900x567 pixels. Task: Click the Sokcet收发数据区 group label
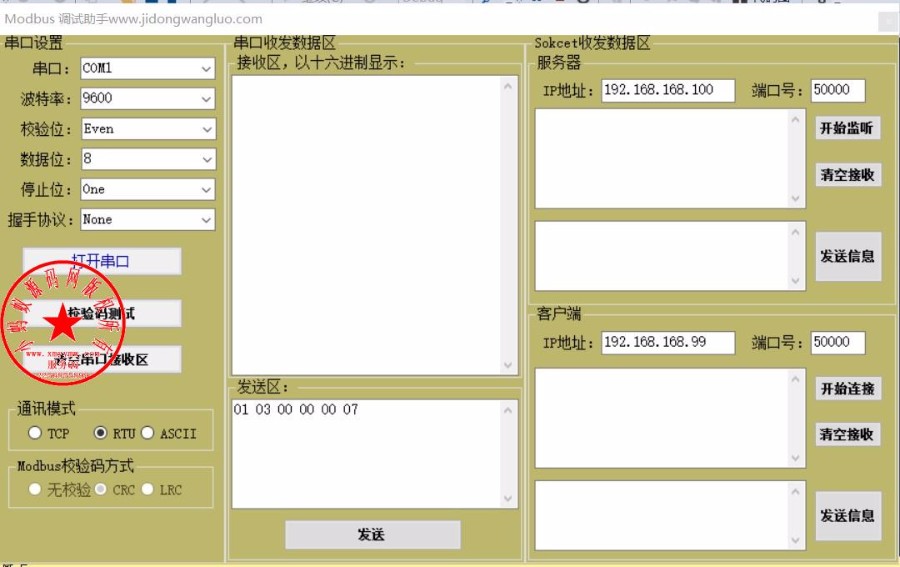point(592,43)
